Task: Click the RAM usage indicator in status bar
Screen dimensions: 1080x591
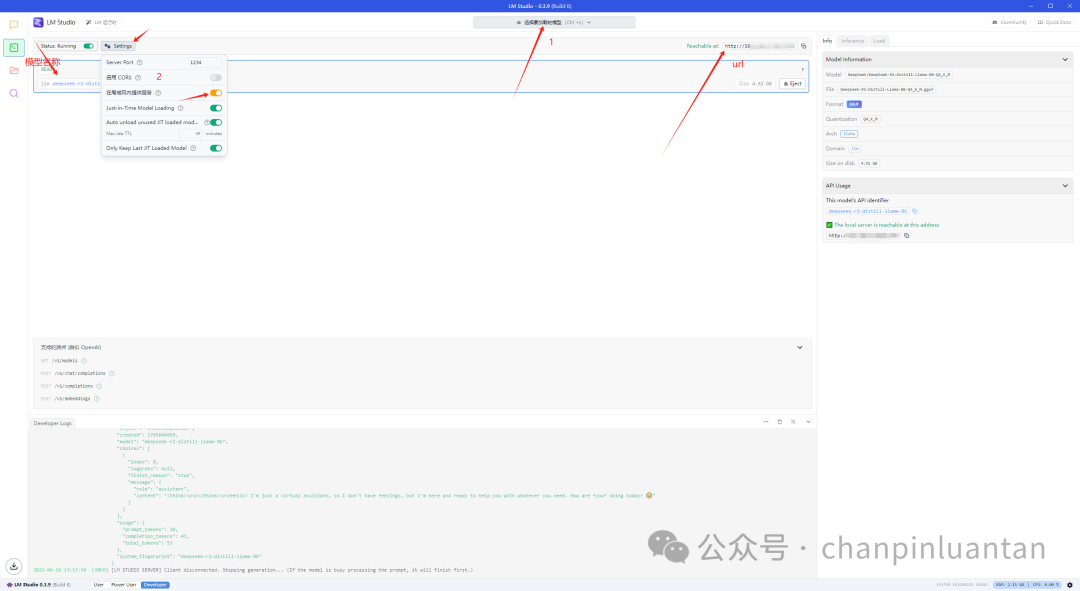Action: coord(1010,585)
